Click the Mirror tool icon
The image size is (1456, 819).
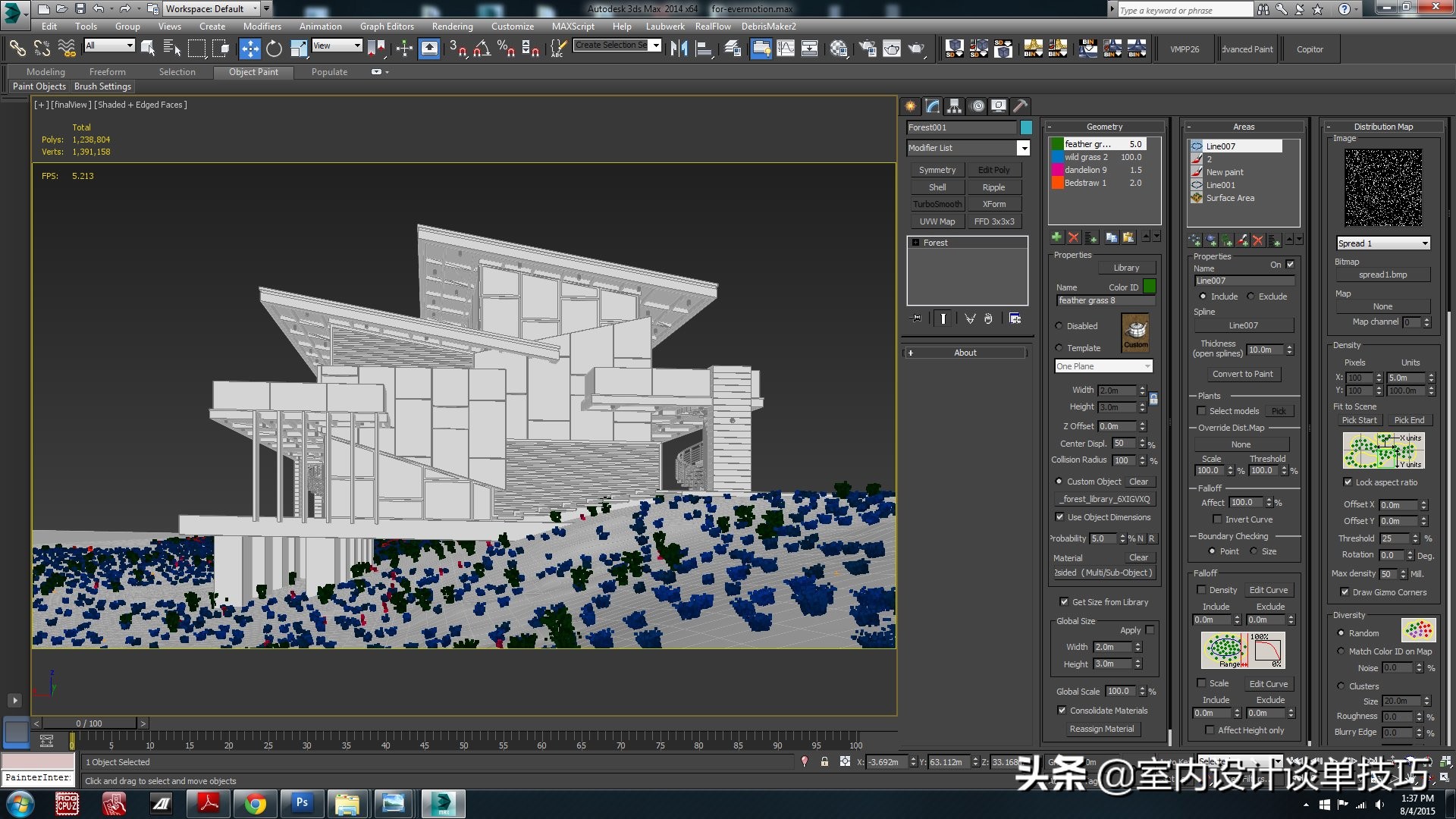(x=679, y=49)
